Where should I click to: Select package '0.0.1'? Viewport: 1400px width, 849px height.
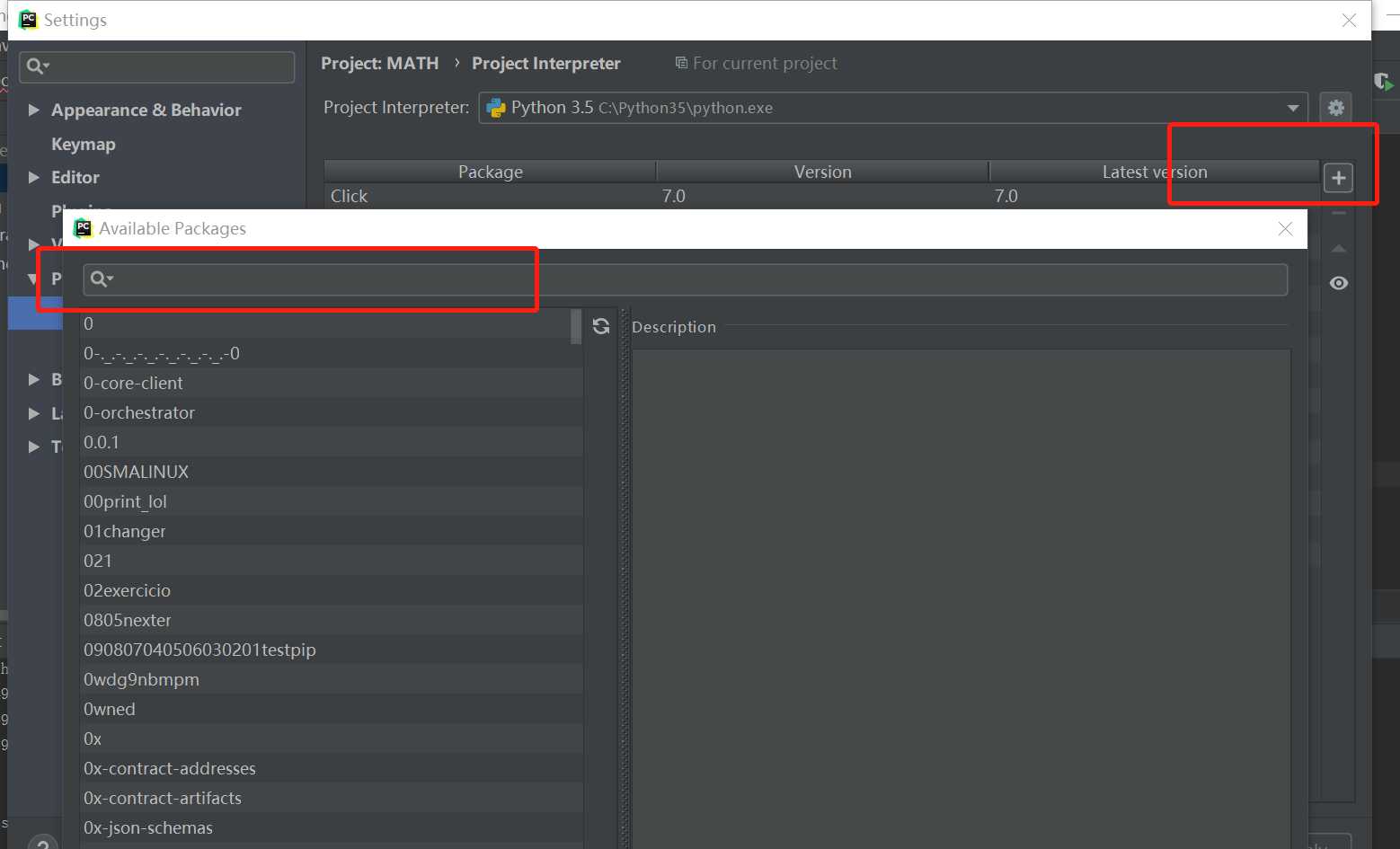[332, 442]
